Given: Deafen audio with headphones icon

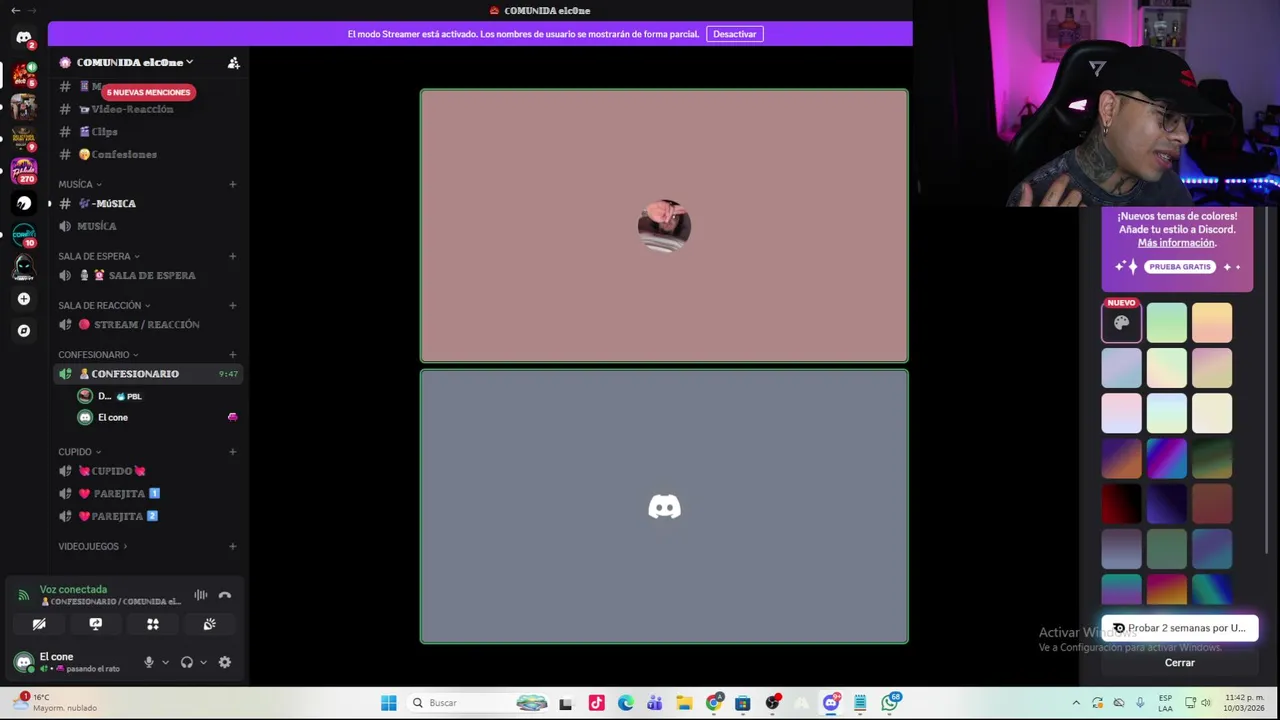Looking at the screenshot, I should pos(186,662).
